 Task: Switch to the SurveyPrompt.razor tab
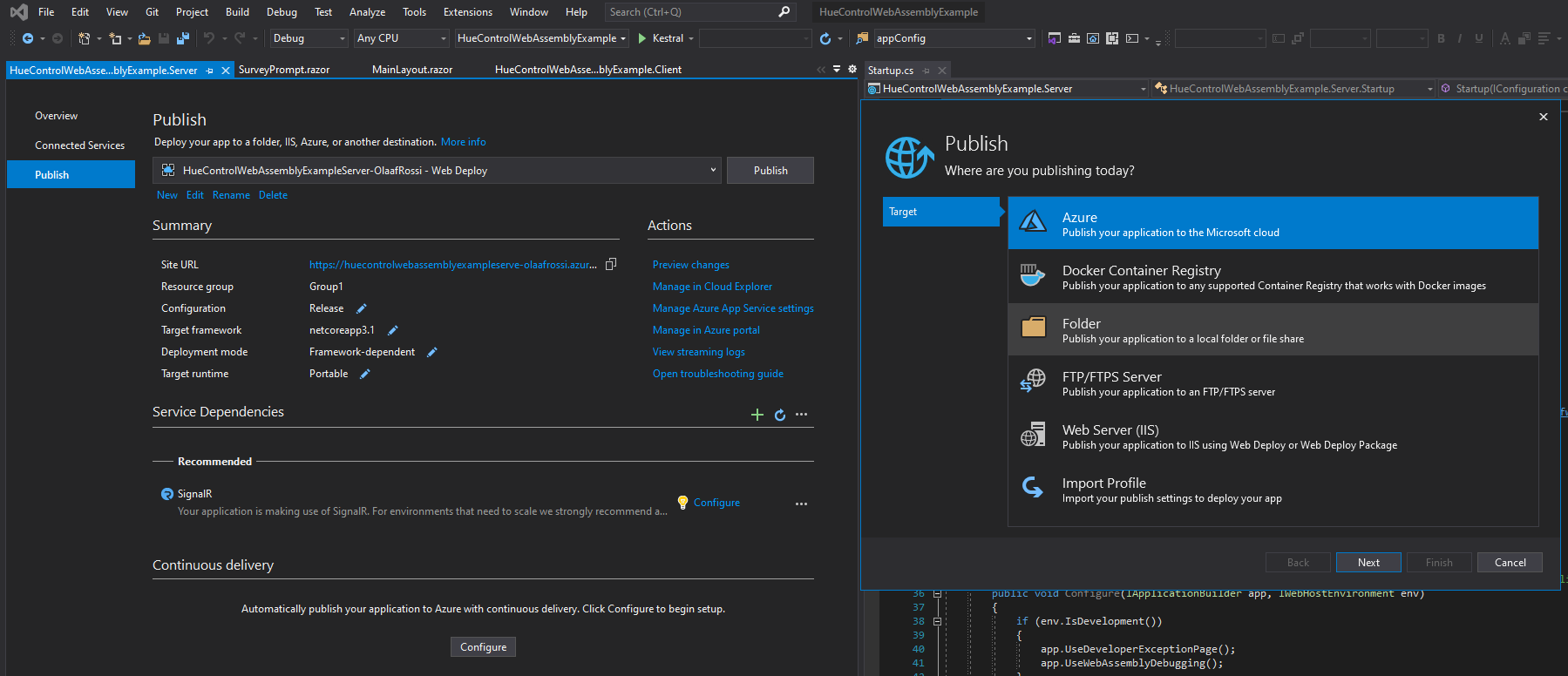(284, 70)
